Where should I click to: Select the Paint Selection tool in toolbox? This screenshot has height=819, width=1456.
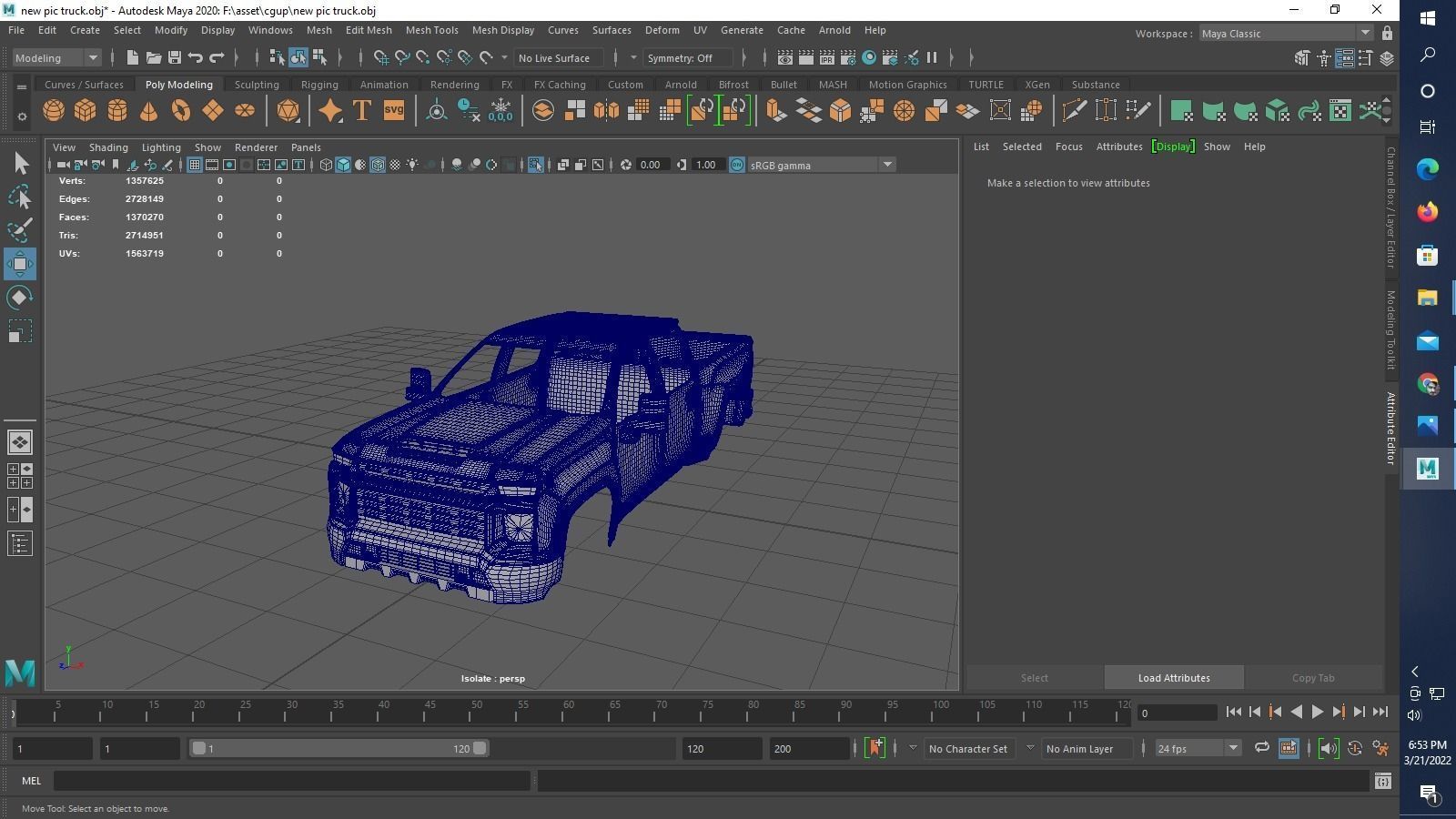20,230
